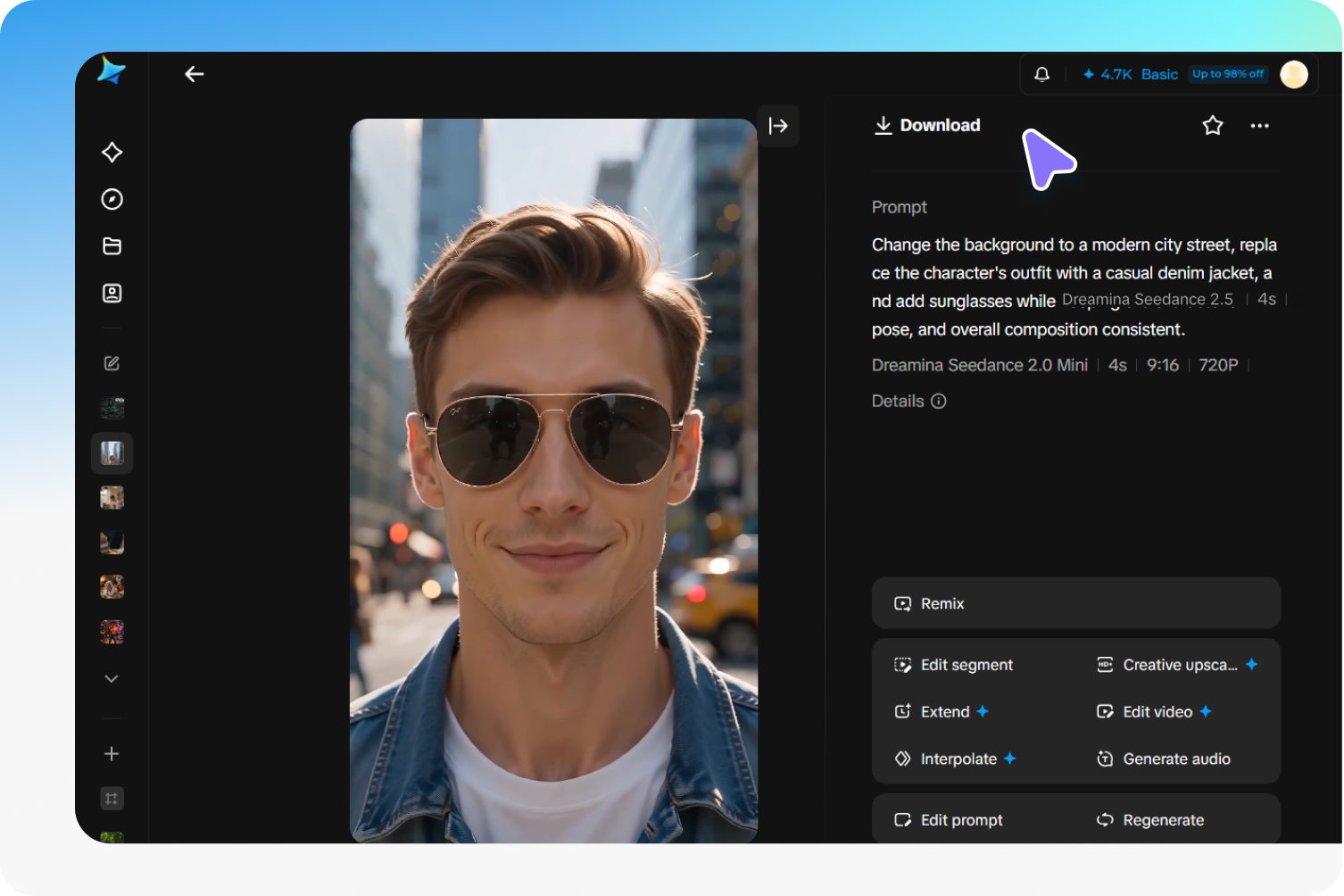Screen dimensions: 1344x896
Task: Click the hashtag-frame icon below the plus
Action: coord(112,799)
